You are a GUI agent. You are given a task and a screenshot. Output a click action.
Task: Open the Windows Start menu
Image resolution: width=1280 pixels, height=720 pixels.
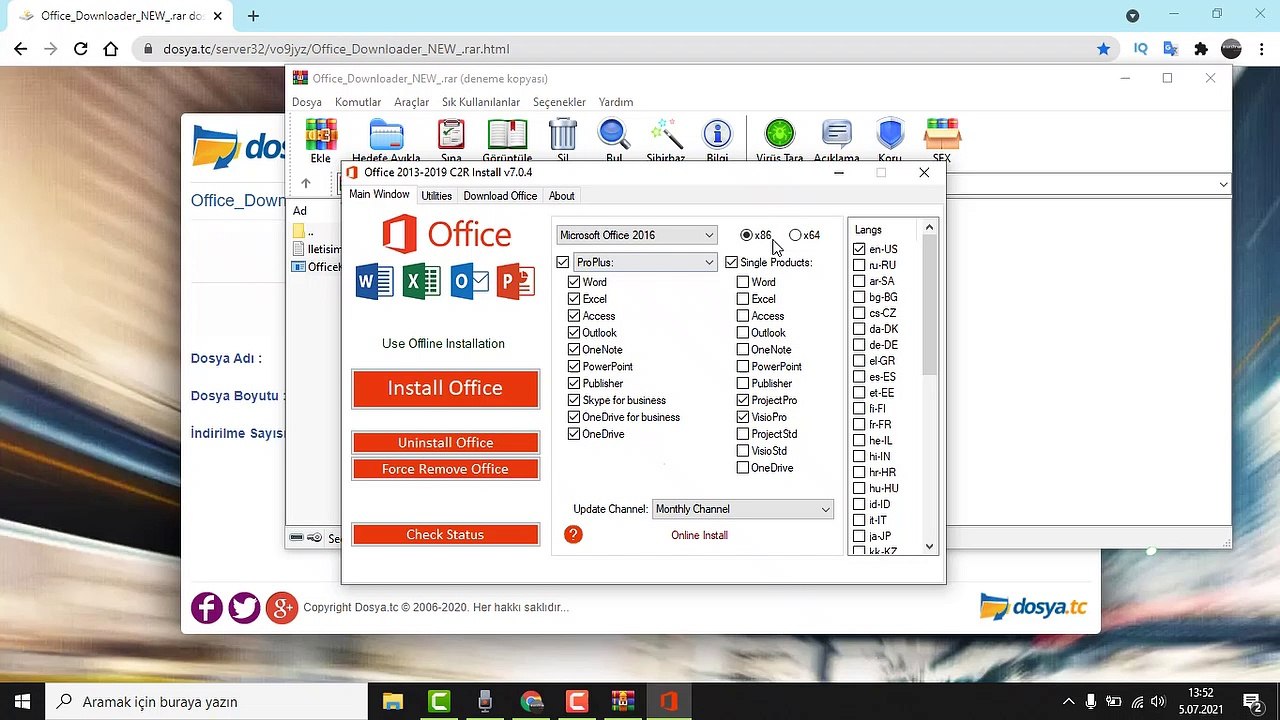click(x=22, y=702)
